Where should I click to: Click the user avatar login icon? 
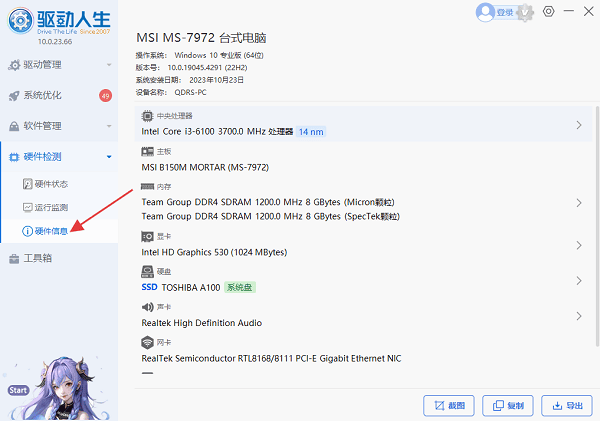(486, 12)
